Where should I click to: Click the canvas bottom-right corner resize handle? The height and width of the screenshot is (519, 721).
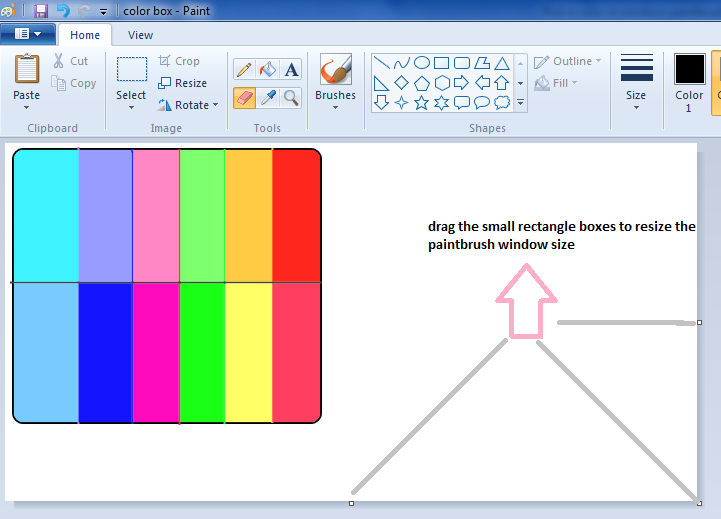pyautogui.click(x=699, y=503)
